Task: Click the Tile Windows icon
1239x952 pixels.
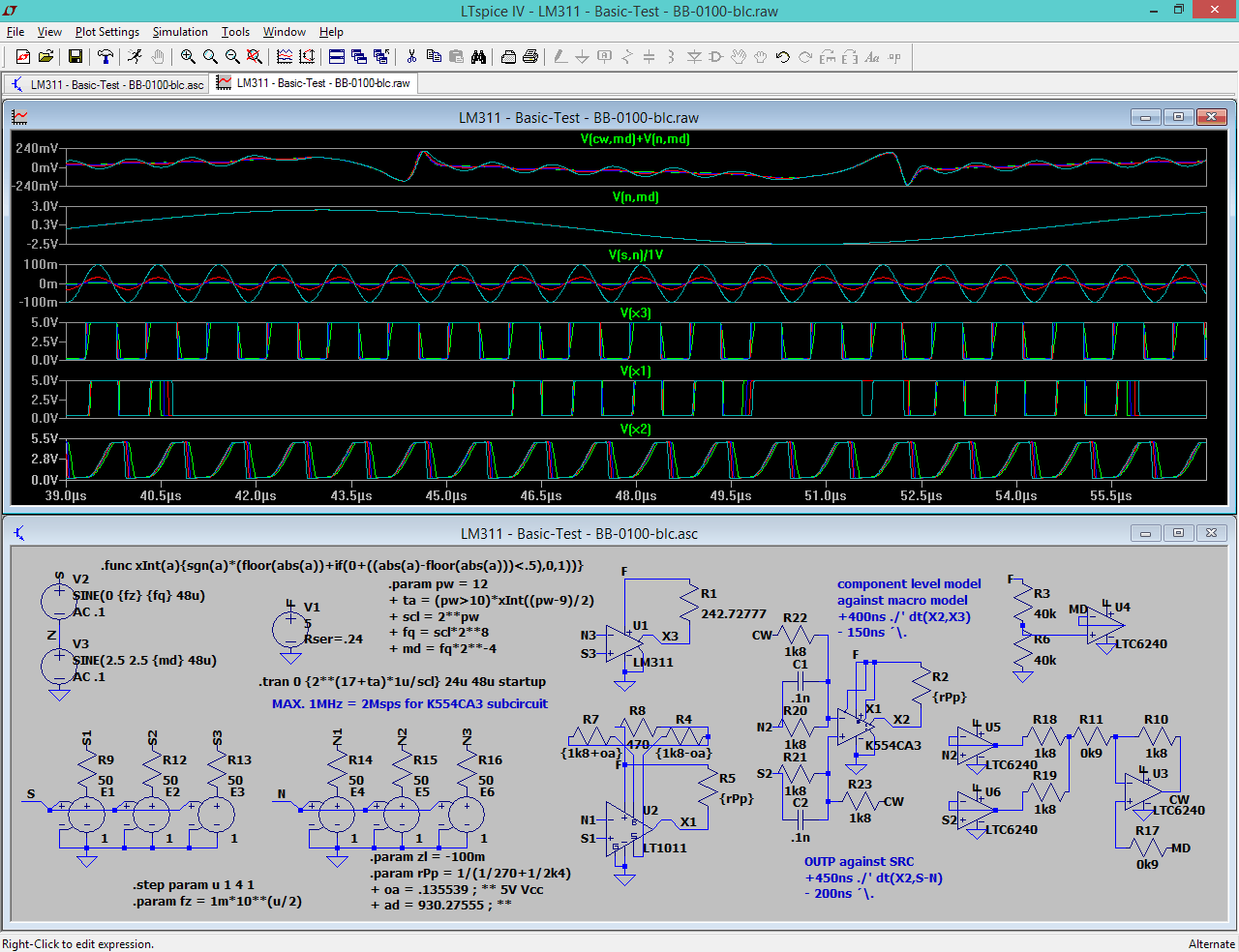Action: pos(337,57)
